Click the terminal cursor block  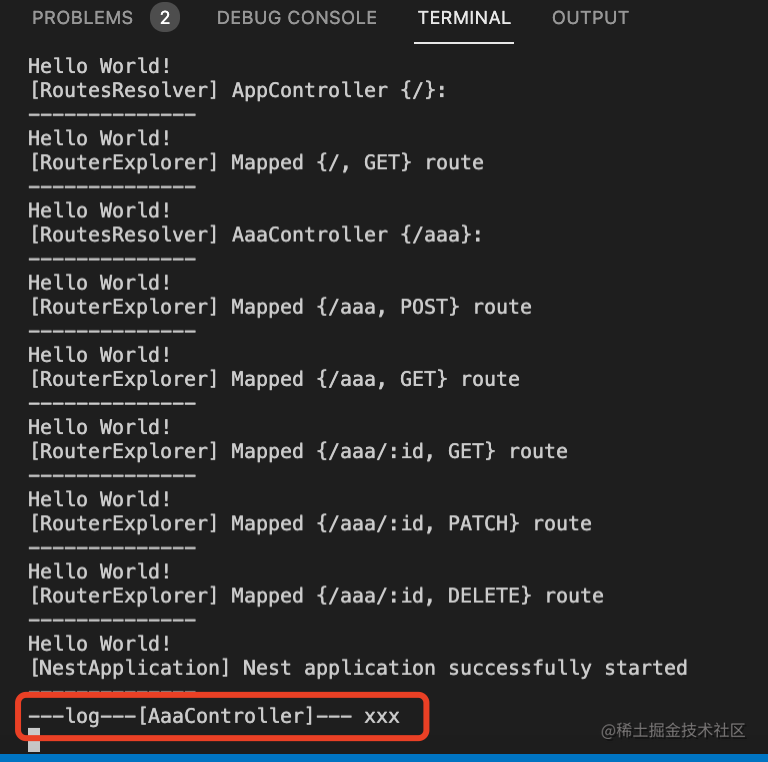click(x=34, y=741)
